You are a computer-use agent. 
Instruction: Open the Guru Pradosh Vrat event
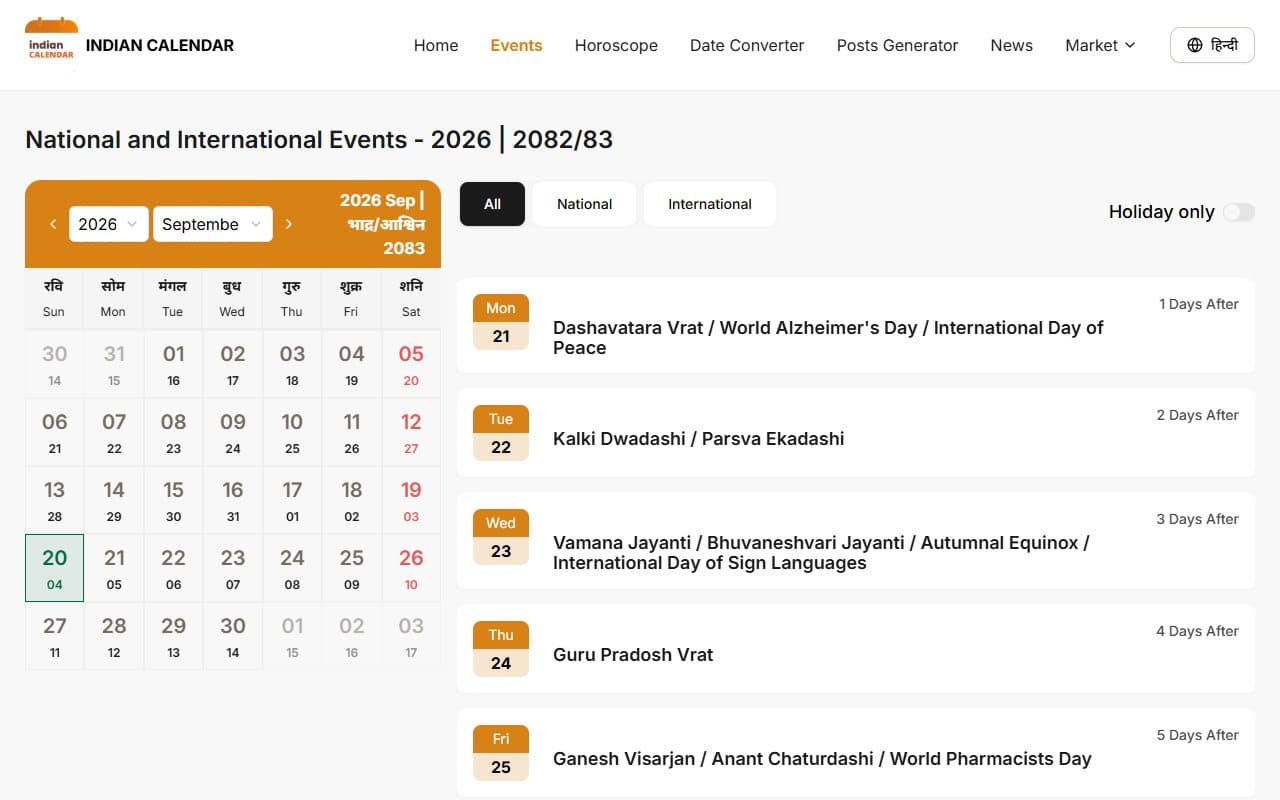(856, 648)
